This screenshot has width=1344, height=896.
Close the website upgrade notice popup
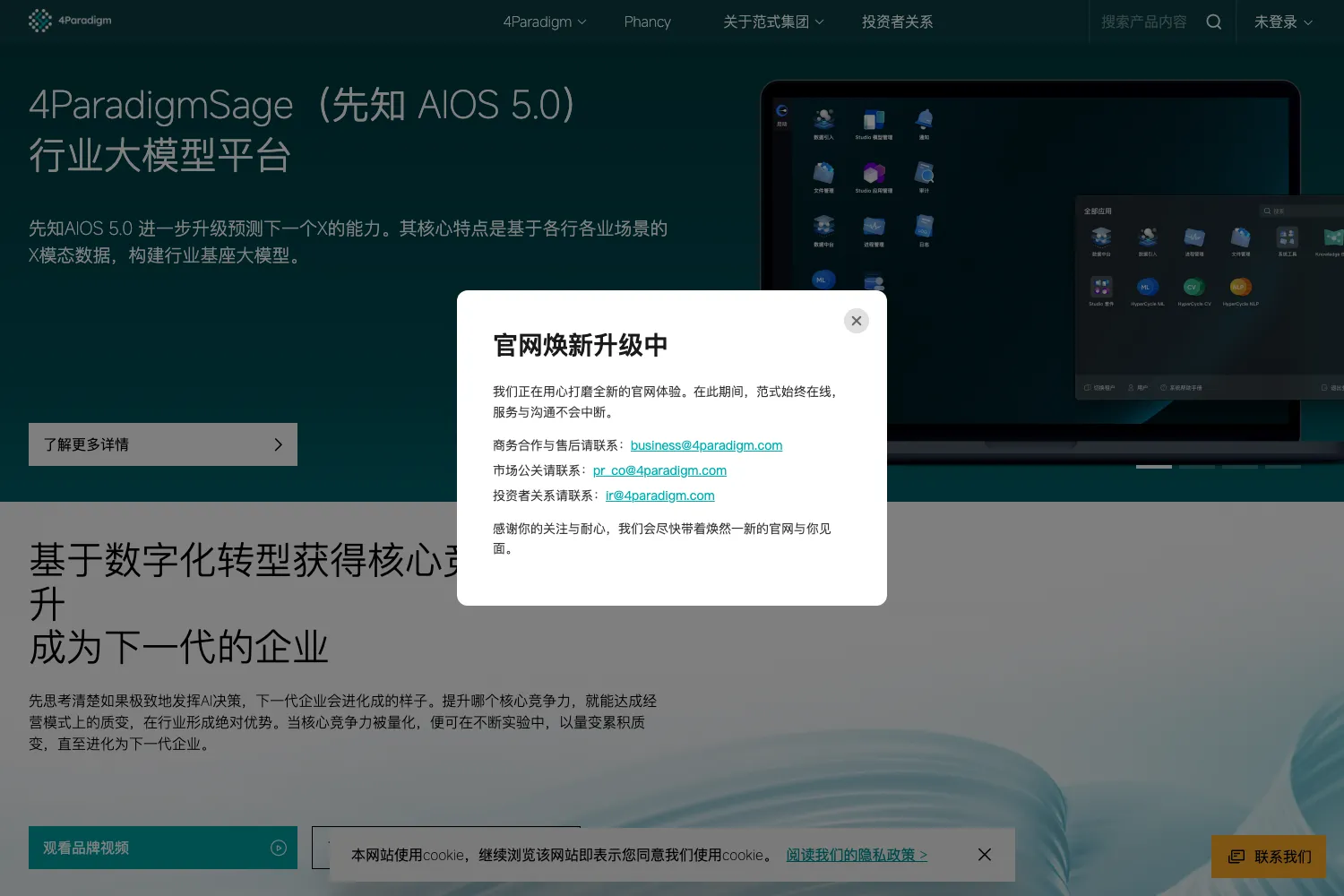pos(857,321)
